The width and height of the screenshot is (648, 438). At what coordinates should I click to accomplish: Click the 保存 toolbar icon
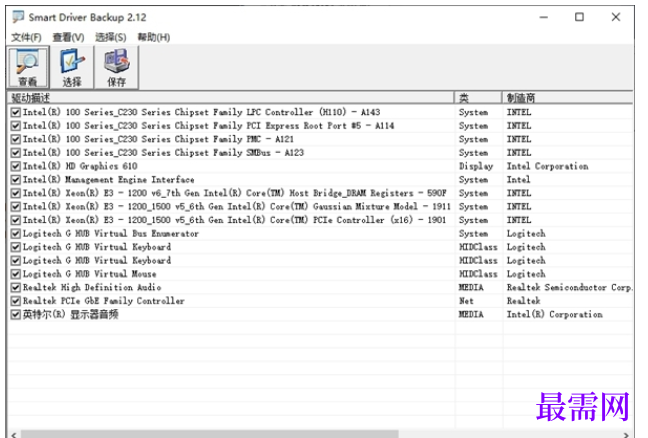coord(116,67)
